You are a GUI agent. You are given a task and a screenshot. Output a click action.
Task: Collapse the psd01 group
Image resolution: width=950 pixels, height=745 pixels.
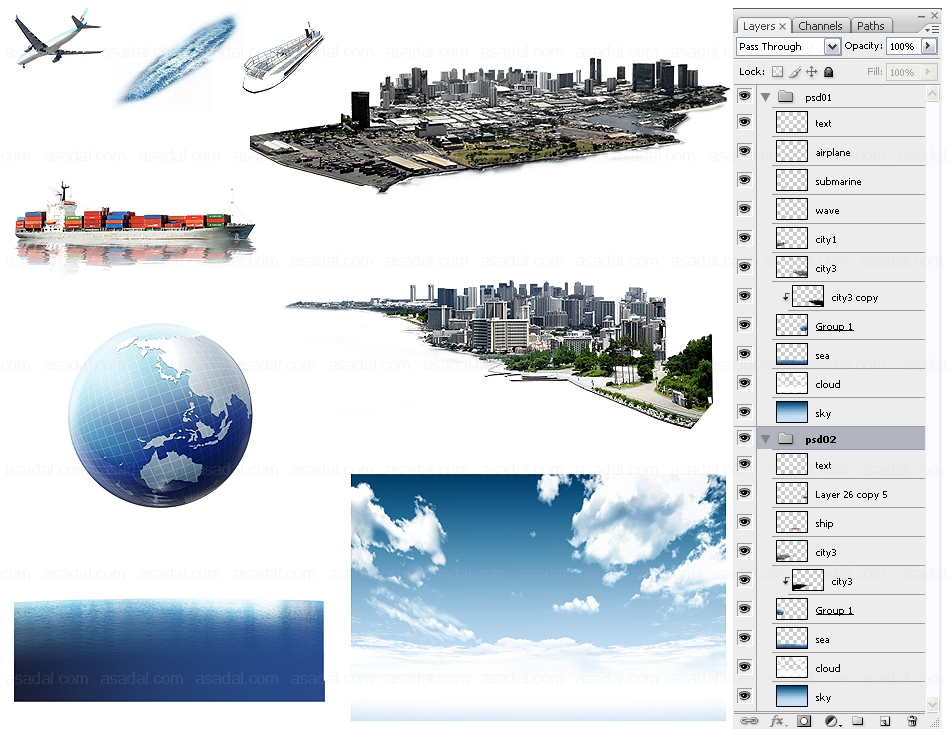pos(765,97)
